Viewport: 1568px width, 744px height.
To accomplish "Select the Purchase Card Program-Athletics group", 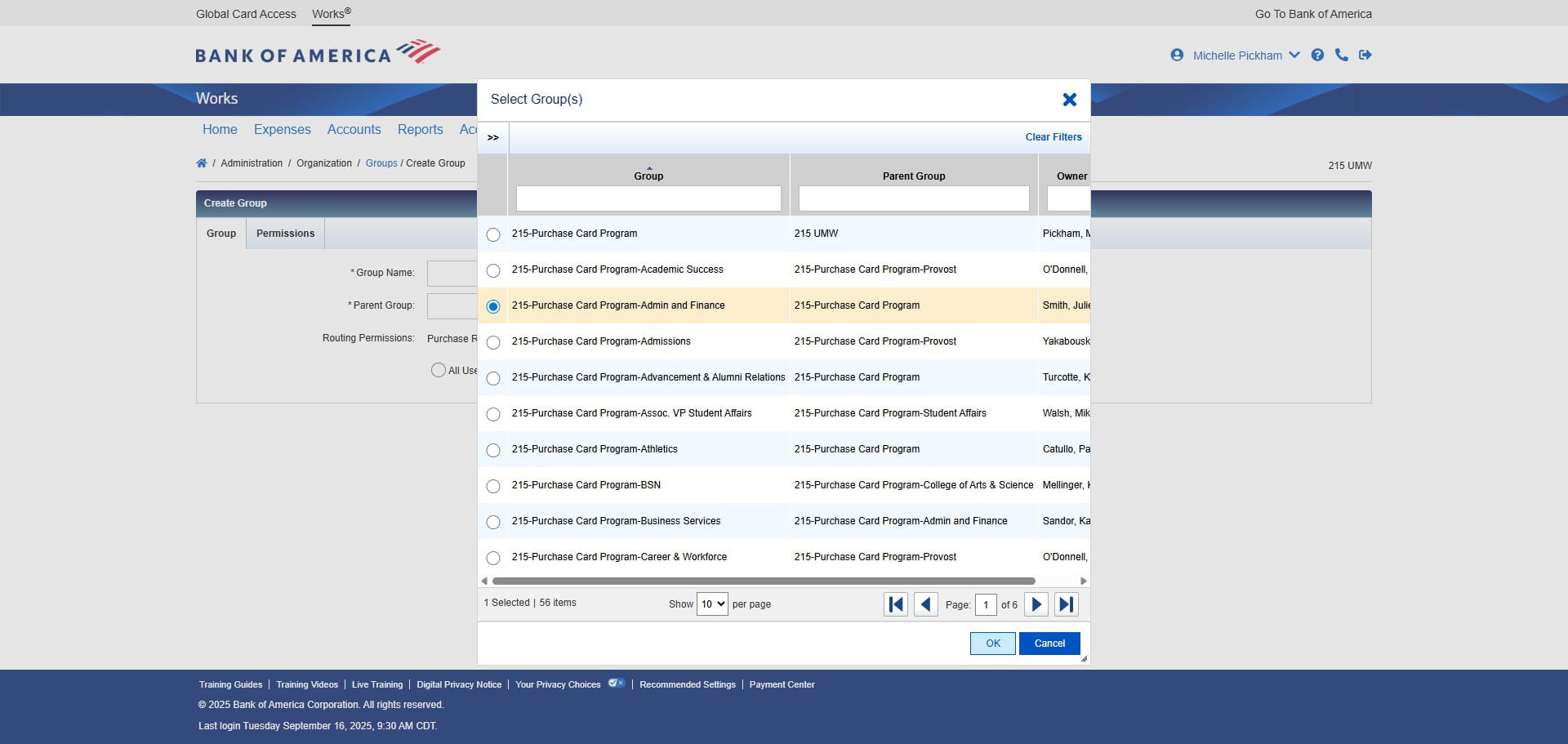I will click(493, 450).
